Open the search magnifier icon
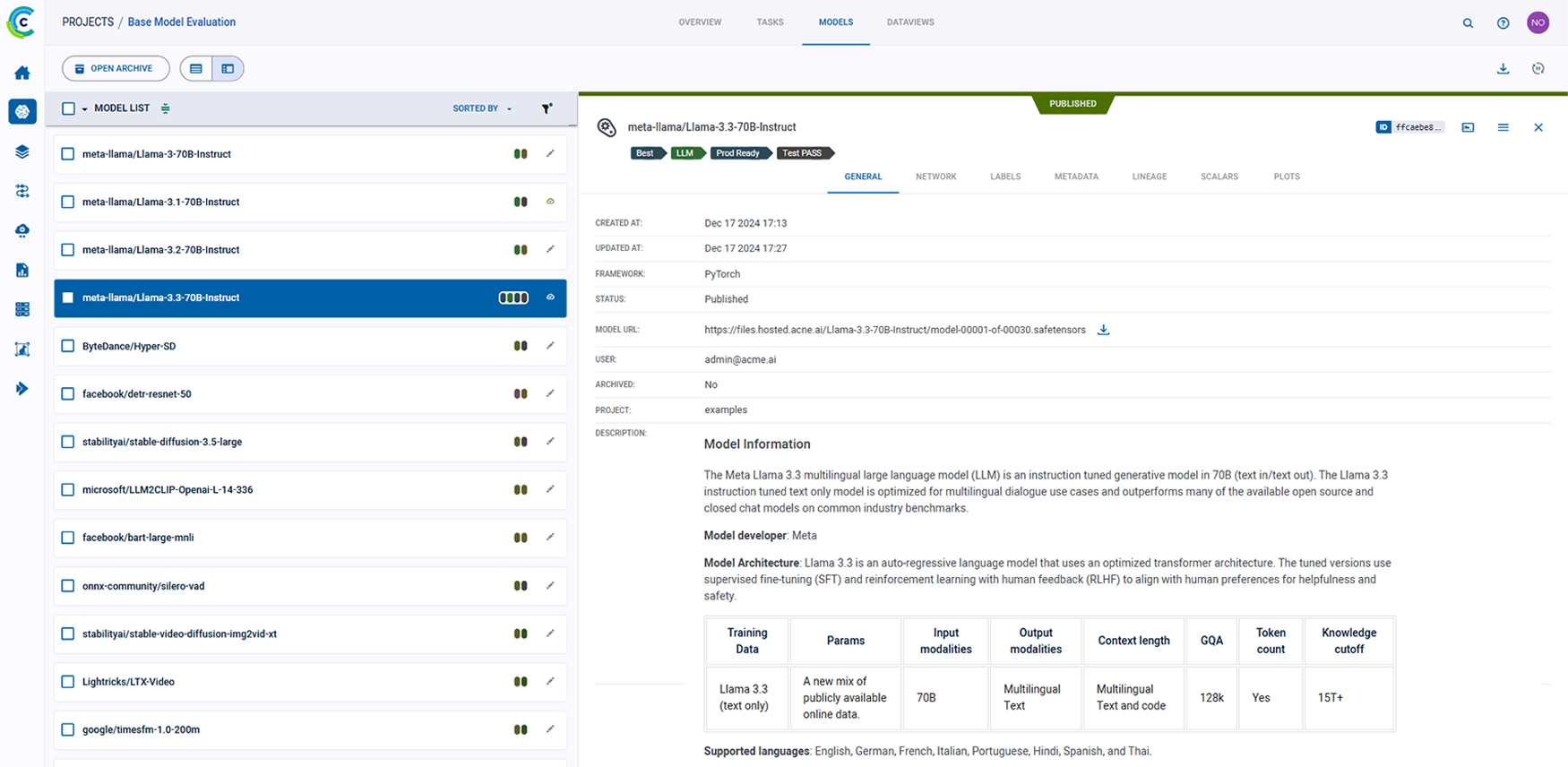Screen dimensions: 1568x767 (x=1468, y=23)
